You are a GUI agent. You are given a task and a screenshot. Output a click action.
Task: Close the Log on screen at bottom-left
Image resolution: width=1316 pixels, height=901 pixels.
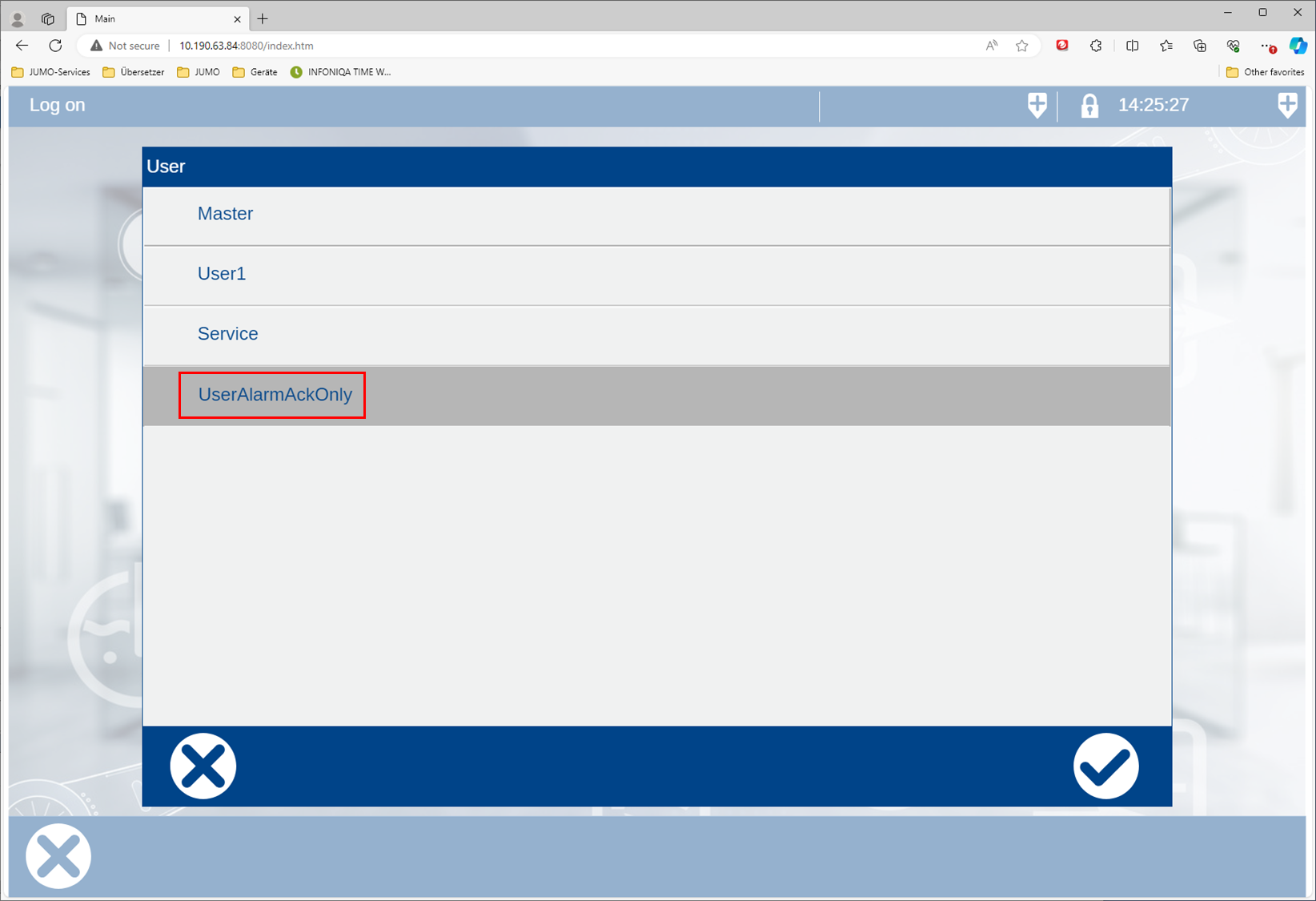coord(58,855)
